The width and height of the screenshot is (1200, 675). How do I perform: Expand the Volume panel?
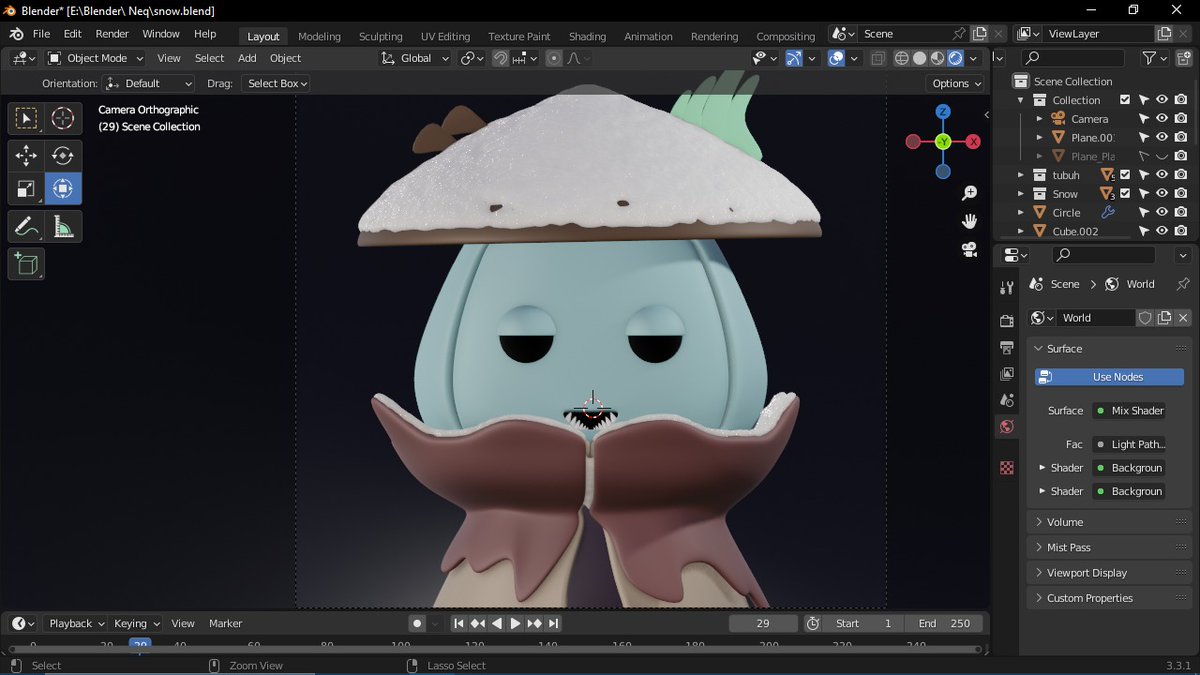(x=1110, y=522)
